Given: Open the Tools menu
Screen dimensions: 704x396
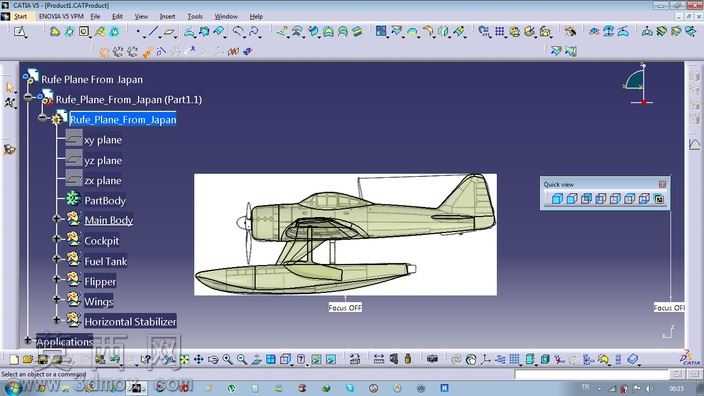Looking at the screenshot, I should (194, 17).
